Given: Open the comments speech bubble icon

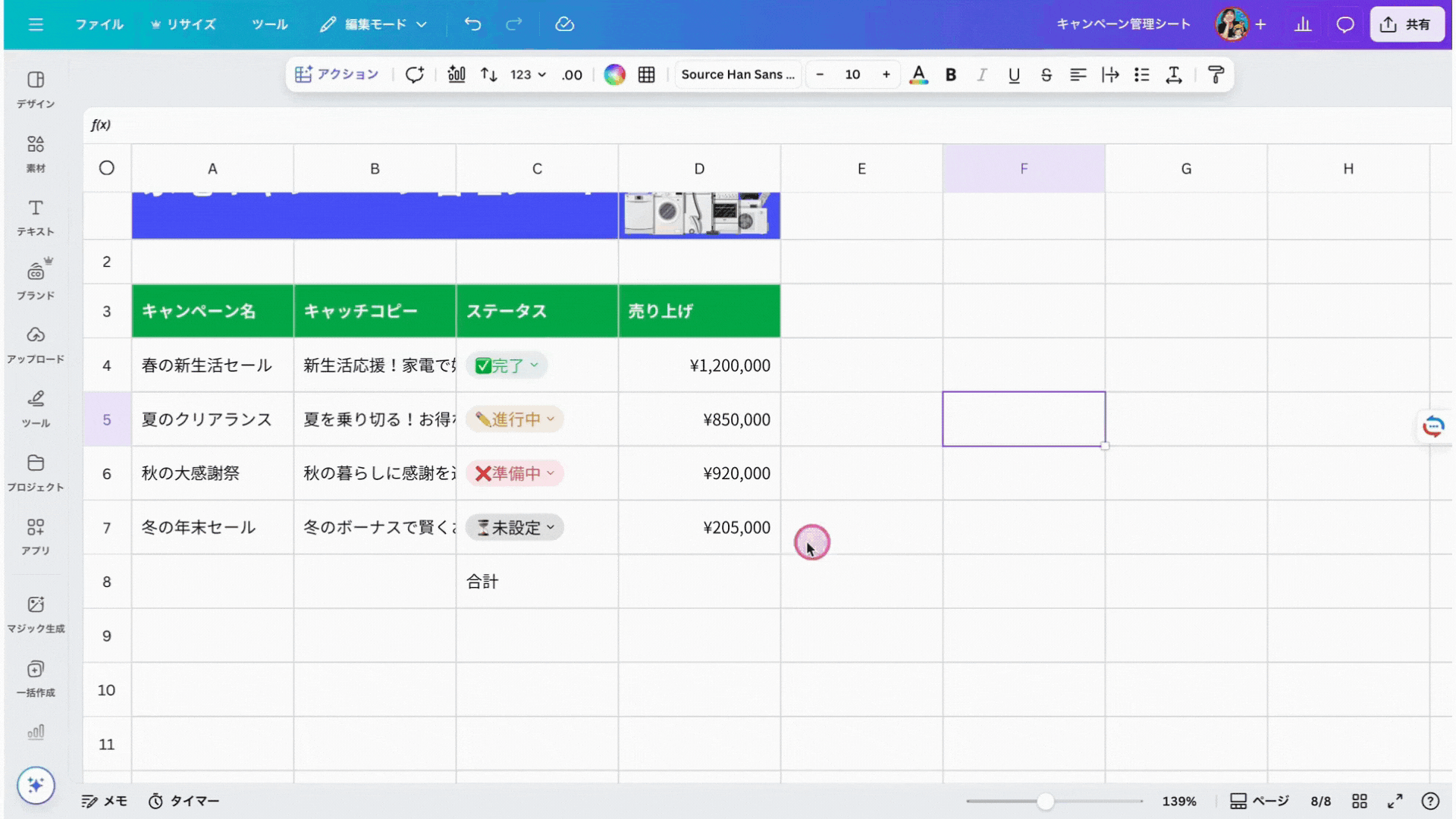Looking at the screenshot, I should (x=1345, y=24).
